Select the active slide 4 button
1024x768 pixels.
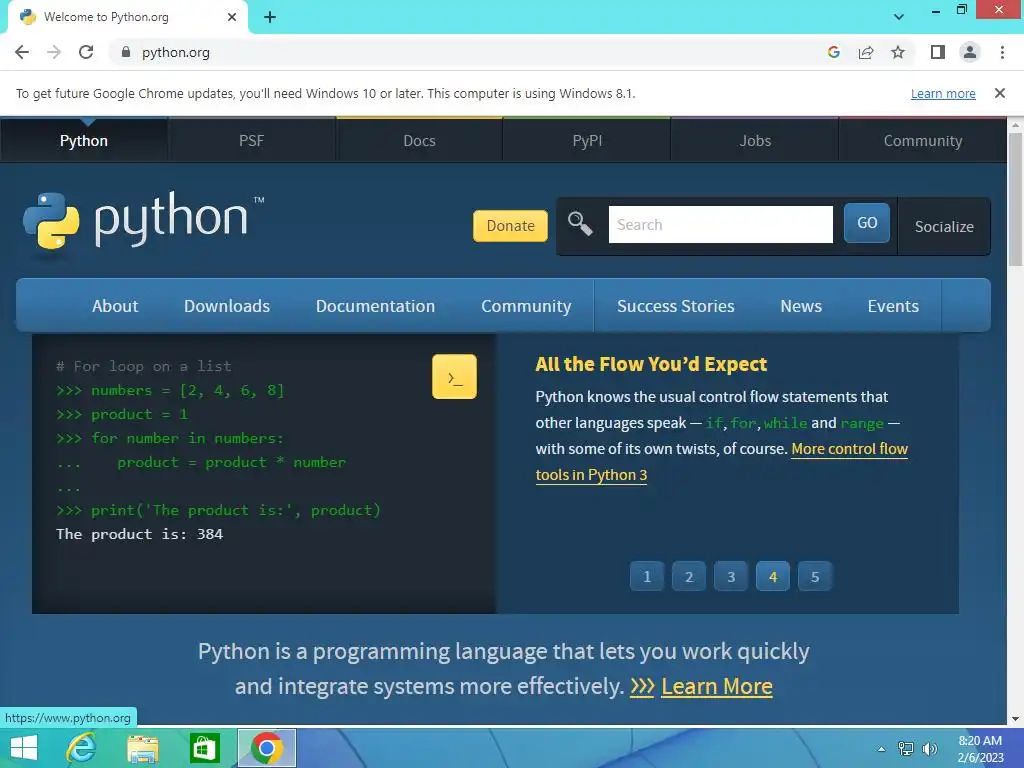point(773,577)
